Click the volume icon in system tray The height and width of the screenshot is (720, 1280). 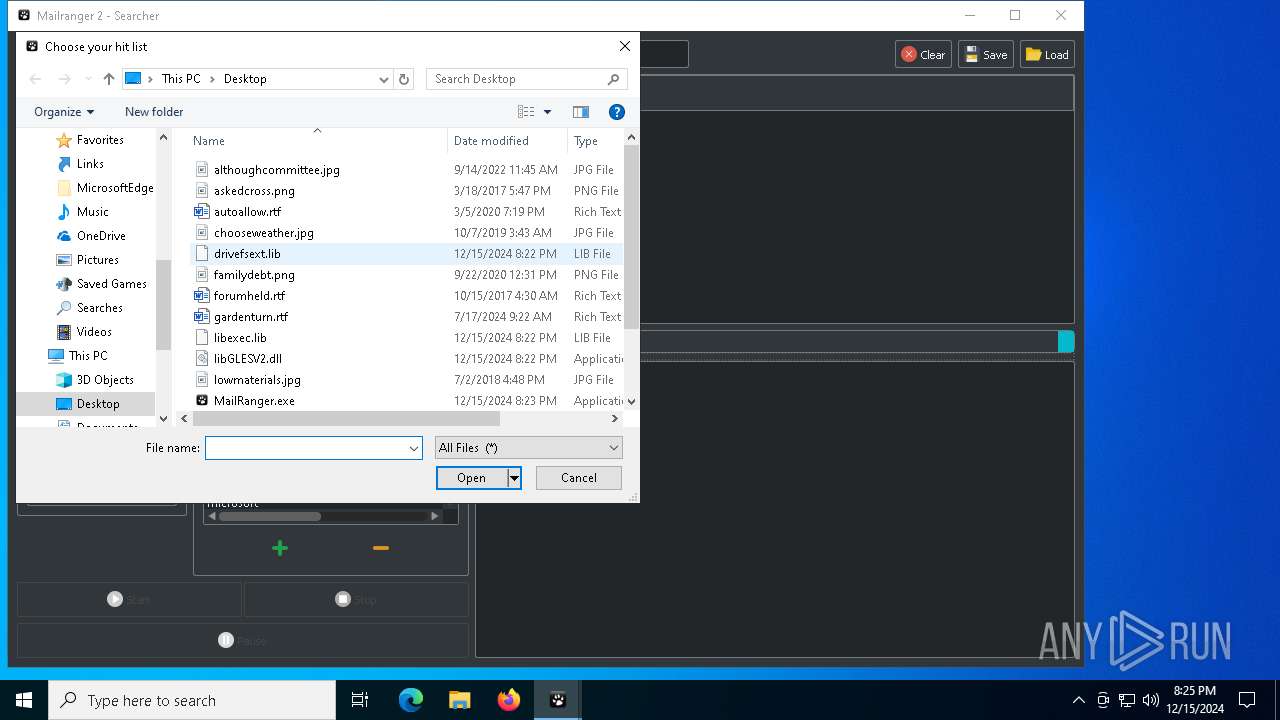[x=1151, y=700]
